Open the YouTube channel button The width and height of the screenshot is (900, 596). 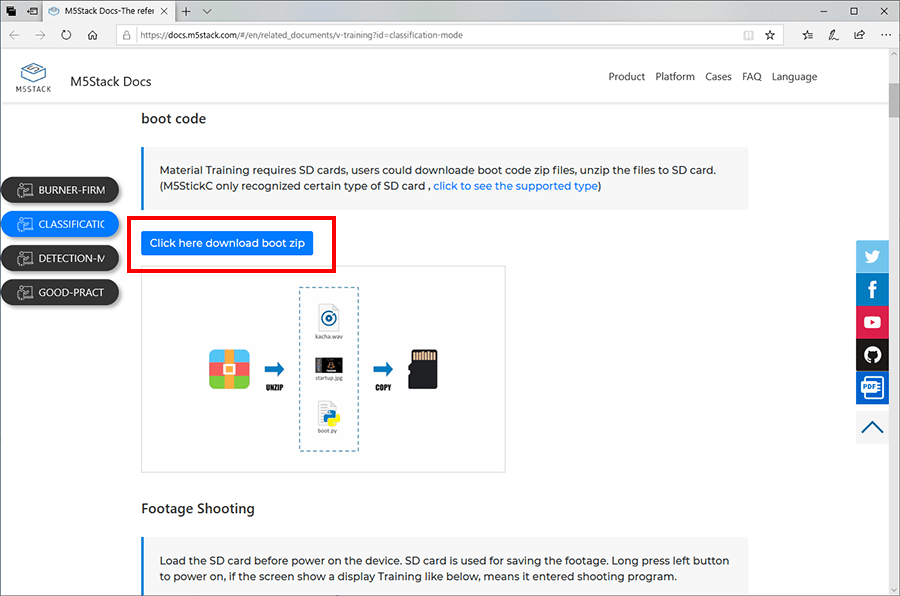pyautogui.click(x=872, y=322)
